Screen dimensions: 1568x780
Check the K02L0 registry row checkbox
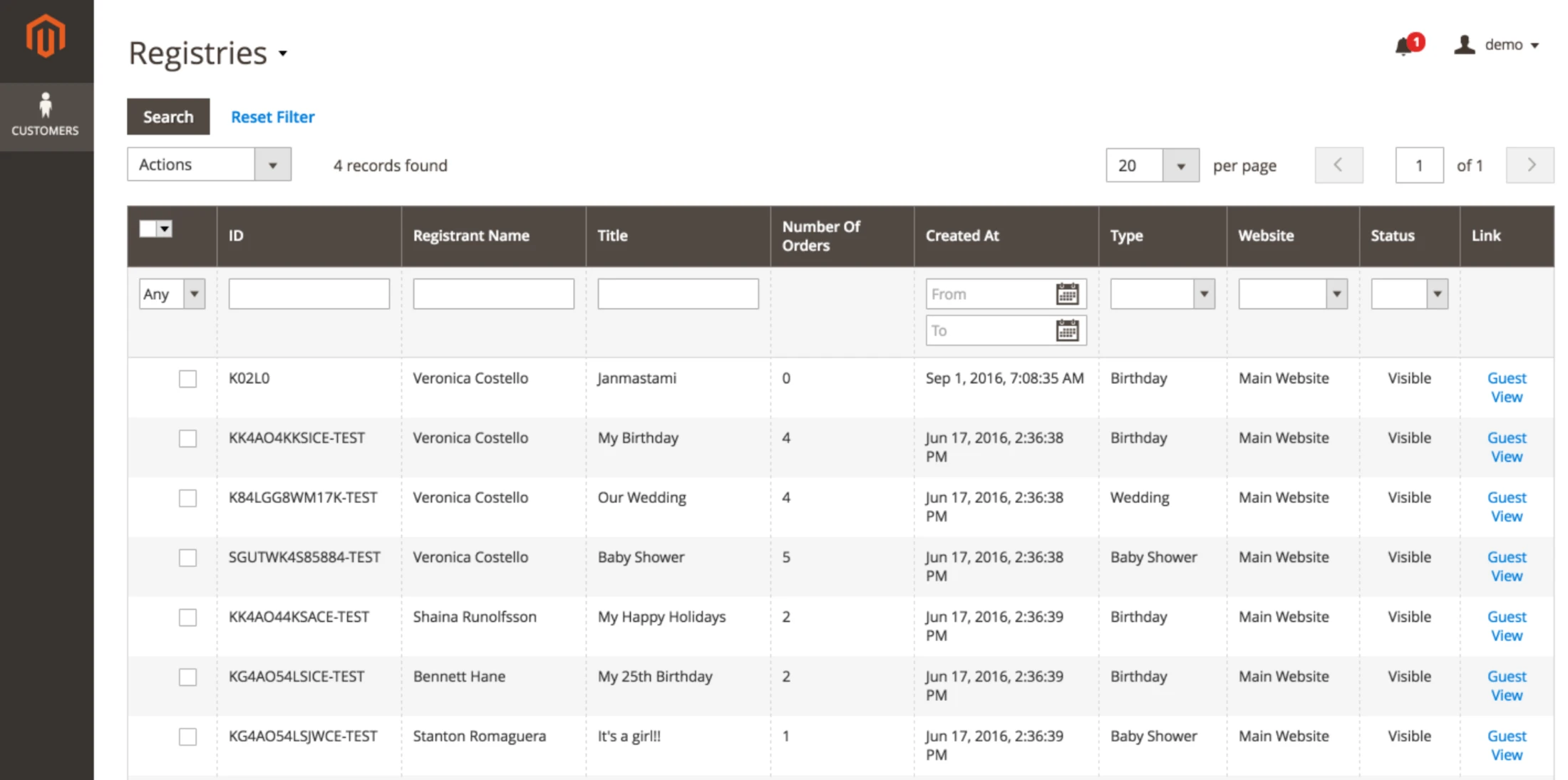[187, 378]
